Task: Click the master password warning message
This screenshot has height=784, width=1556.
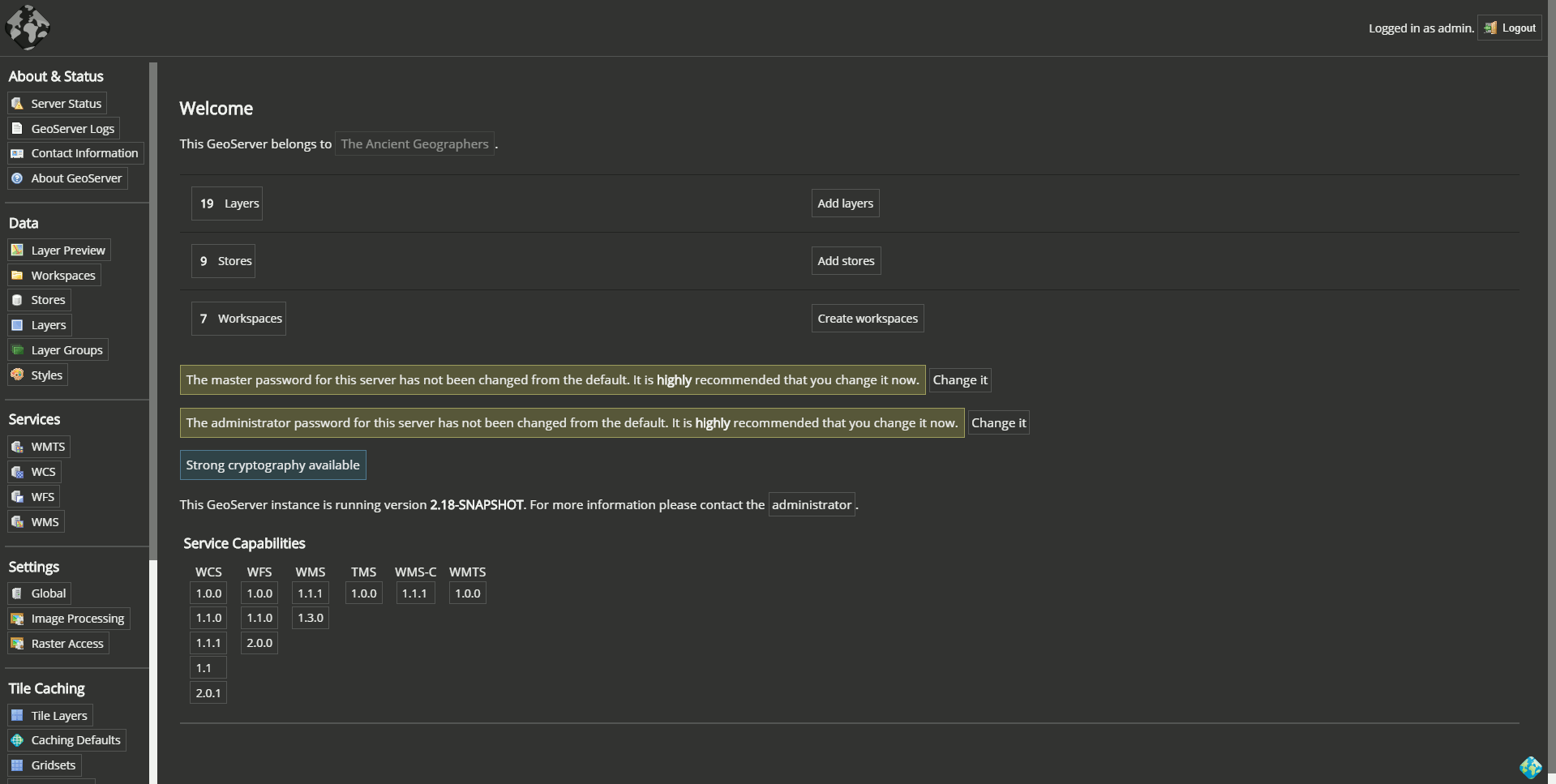Action: click(552, 380)
